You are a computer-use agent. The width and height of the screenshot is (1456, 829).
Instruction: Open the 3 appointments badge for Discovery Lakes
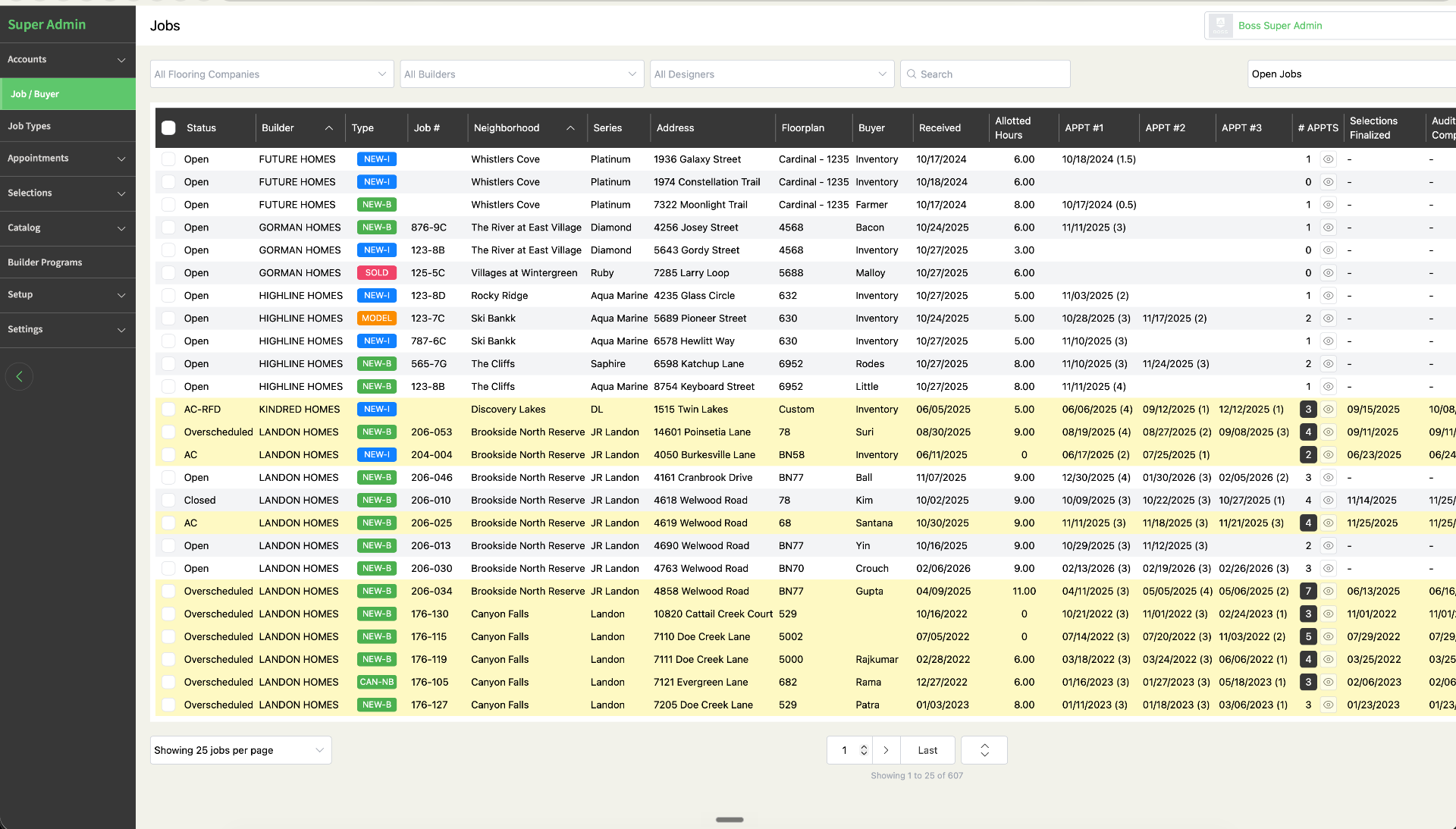(1308, 410)
